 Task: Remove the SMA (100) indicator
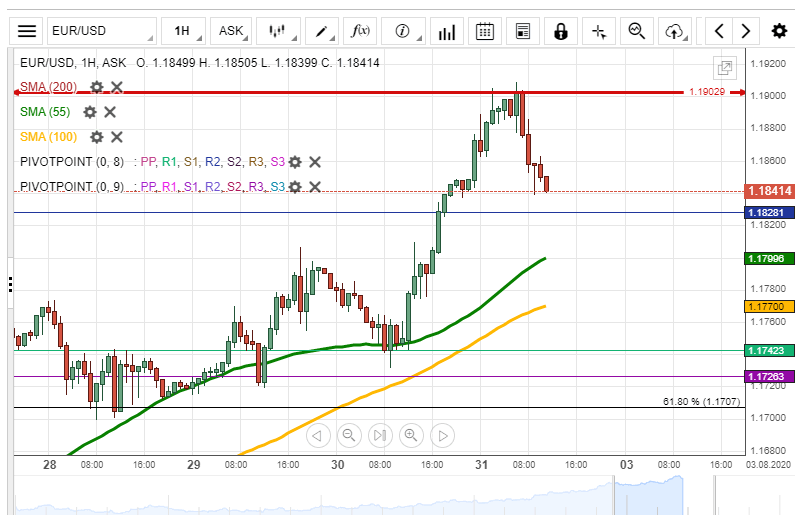[116, 137]
